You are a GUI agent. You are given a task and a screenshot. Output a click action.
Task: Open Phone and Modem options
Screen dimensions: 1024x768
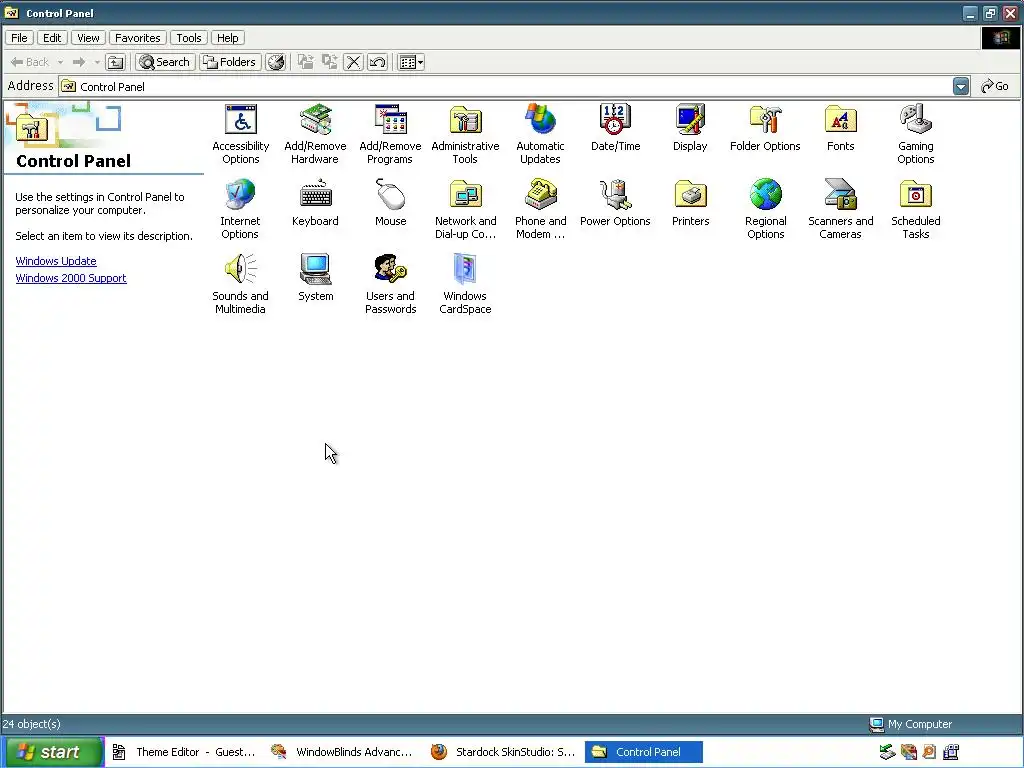point(540,209)
